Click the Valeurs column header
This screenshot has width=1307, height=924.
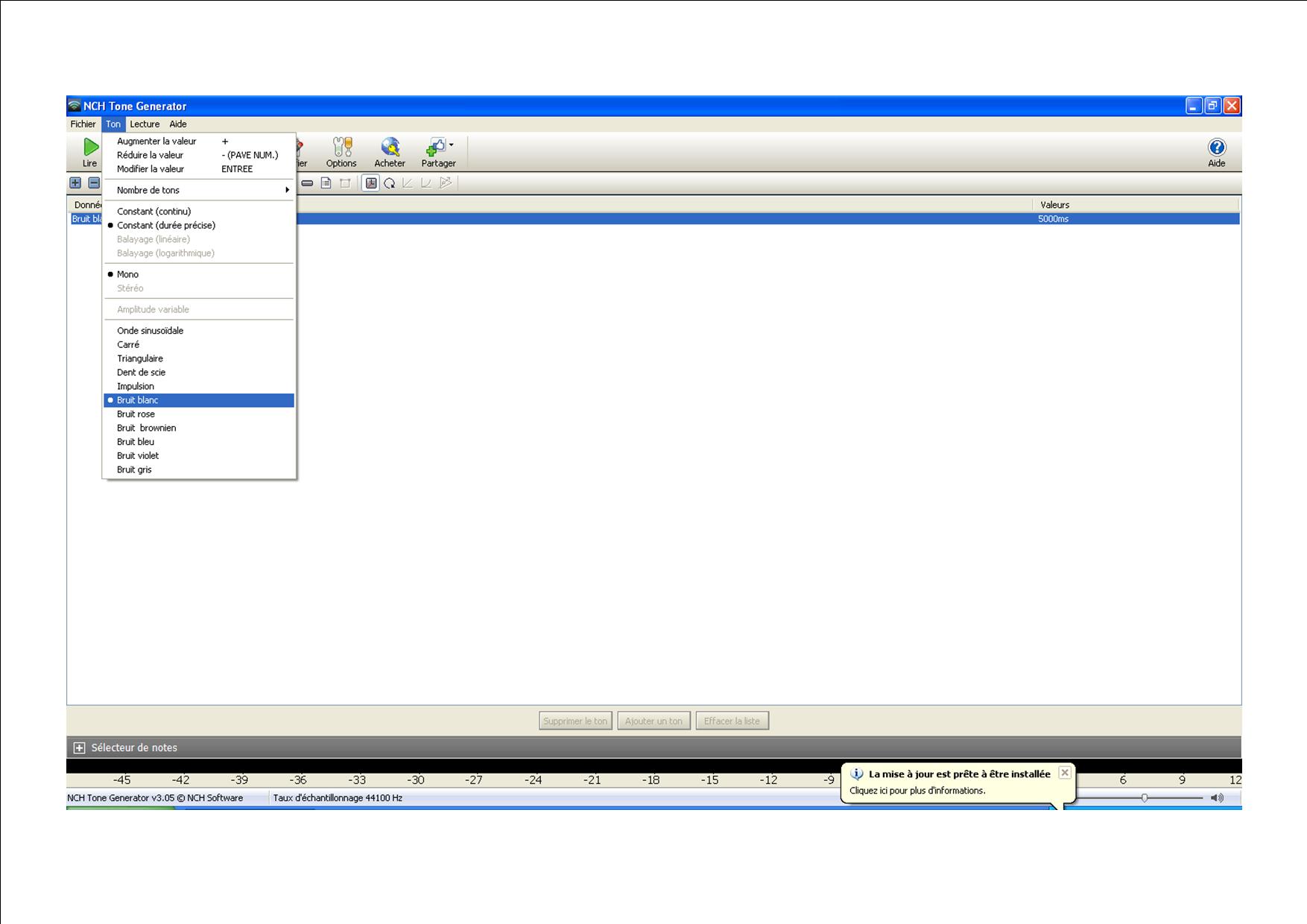pyautogui.click(x=1136, y=205)
